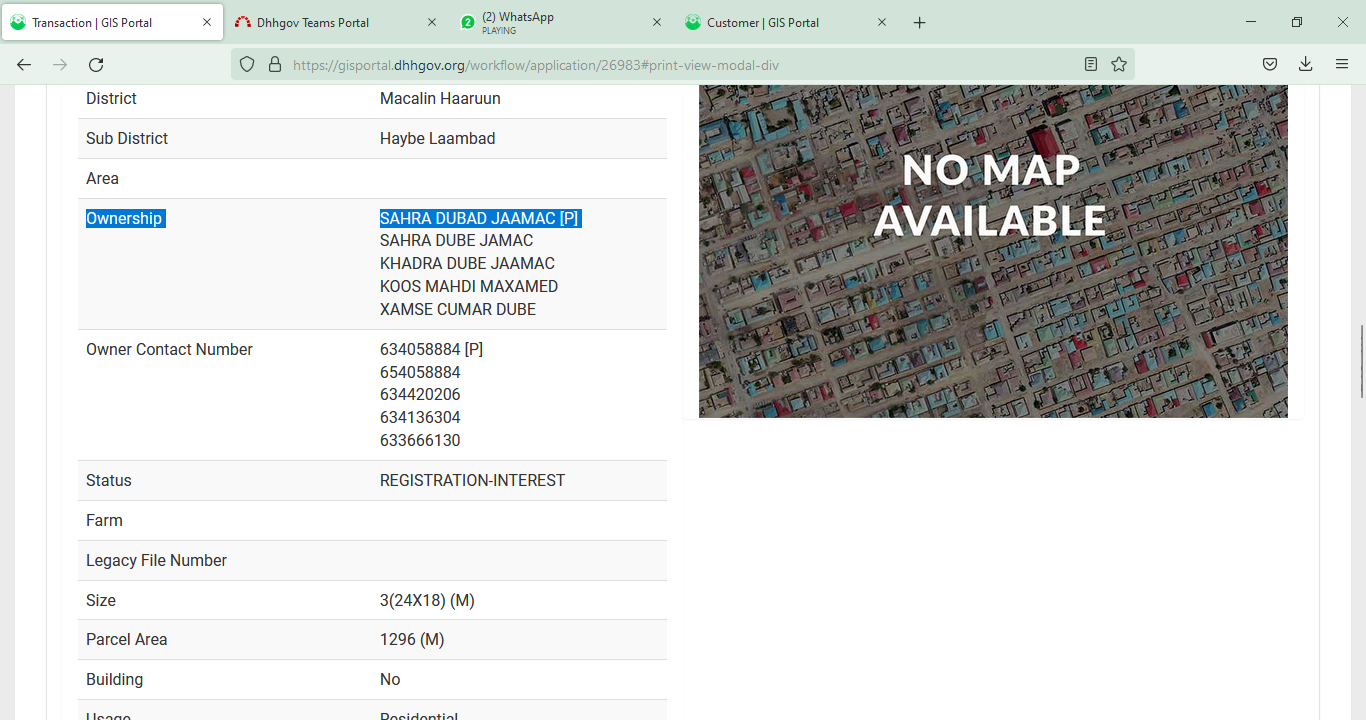Click owner name XAMSE CUMAR DUBE
1366x720 pixels.
(x=458, y=310)
